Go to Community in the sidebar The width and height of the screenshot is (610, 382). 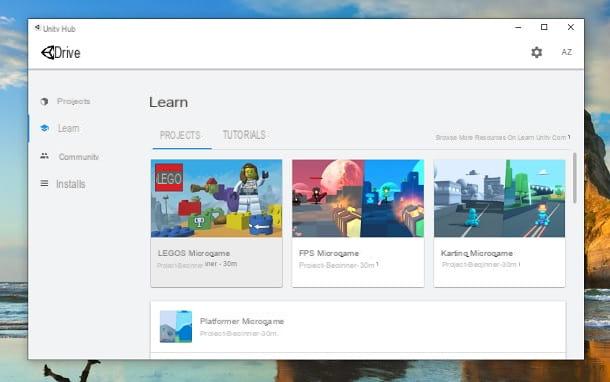[79, 157]
